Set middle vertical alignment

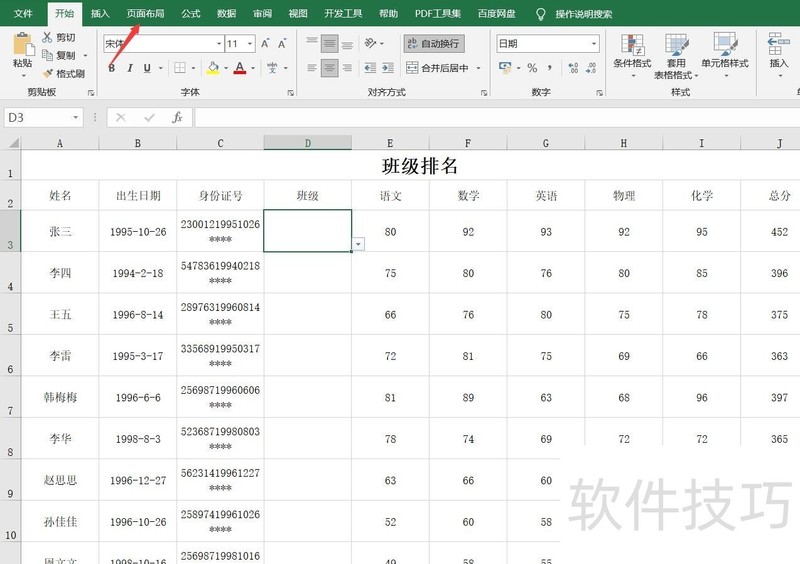330,43
